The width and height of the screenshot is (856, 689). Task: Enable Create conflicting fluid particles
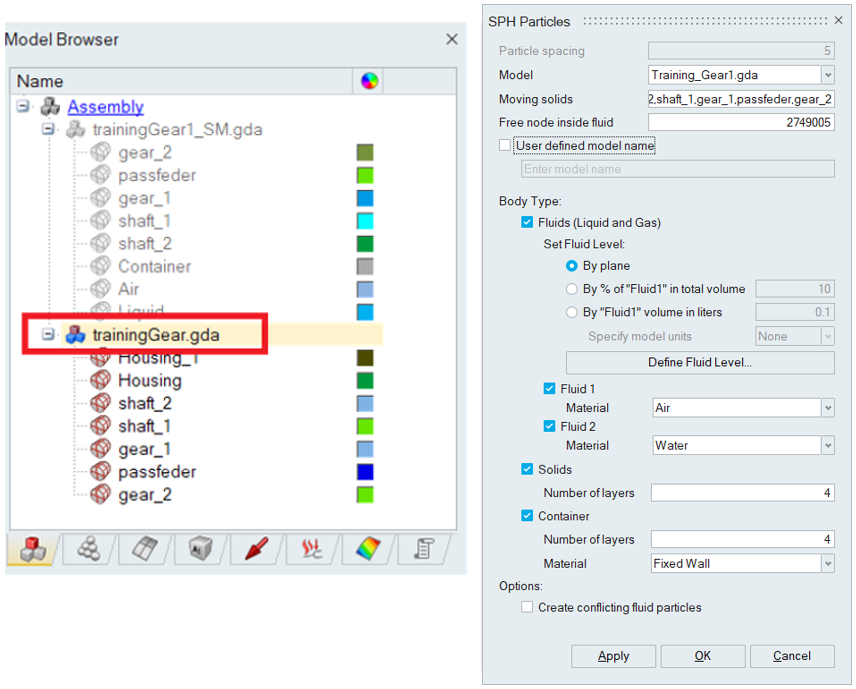click(x=527, y=607)
